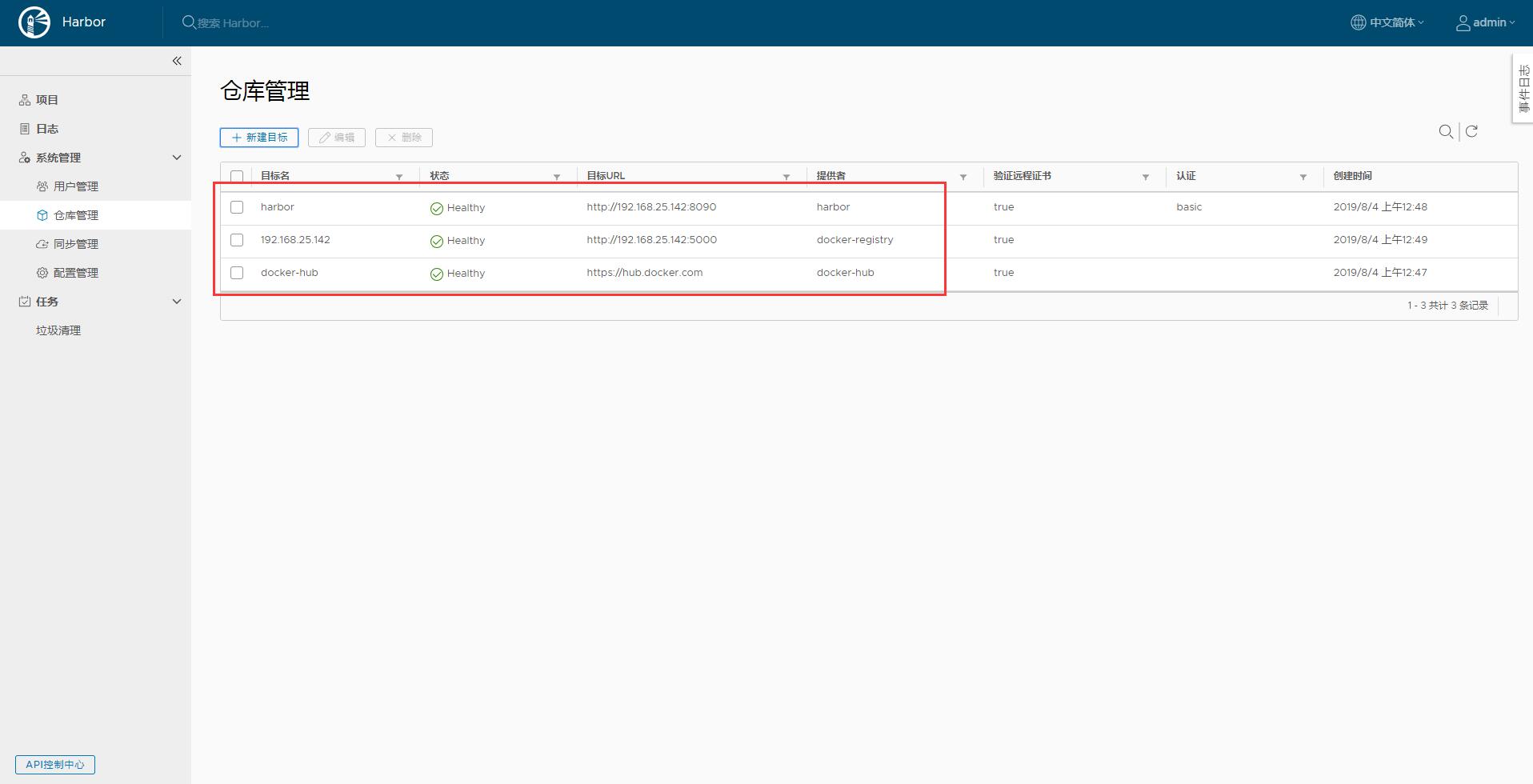Click URL http://192.168.25.142:5000
Image resolution: width=1533 pixels, height=784 pixels.
pos(652,240)
